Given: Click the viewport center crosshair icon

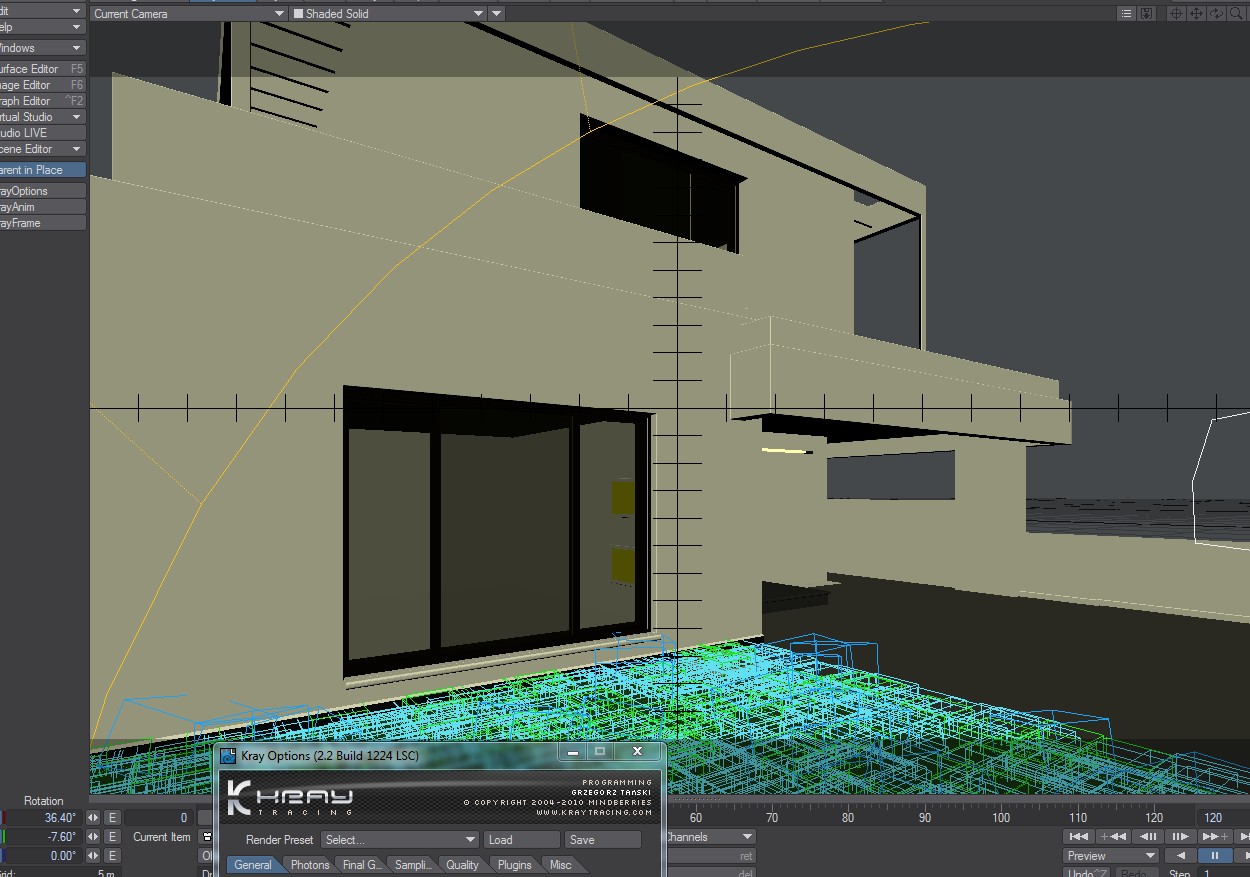Looking at the screenshot, I should pos(1176,14).
